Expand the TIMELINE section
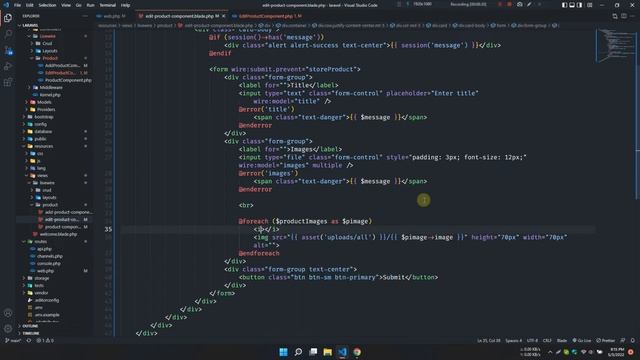 coord(31,333)
